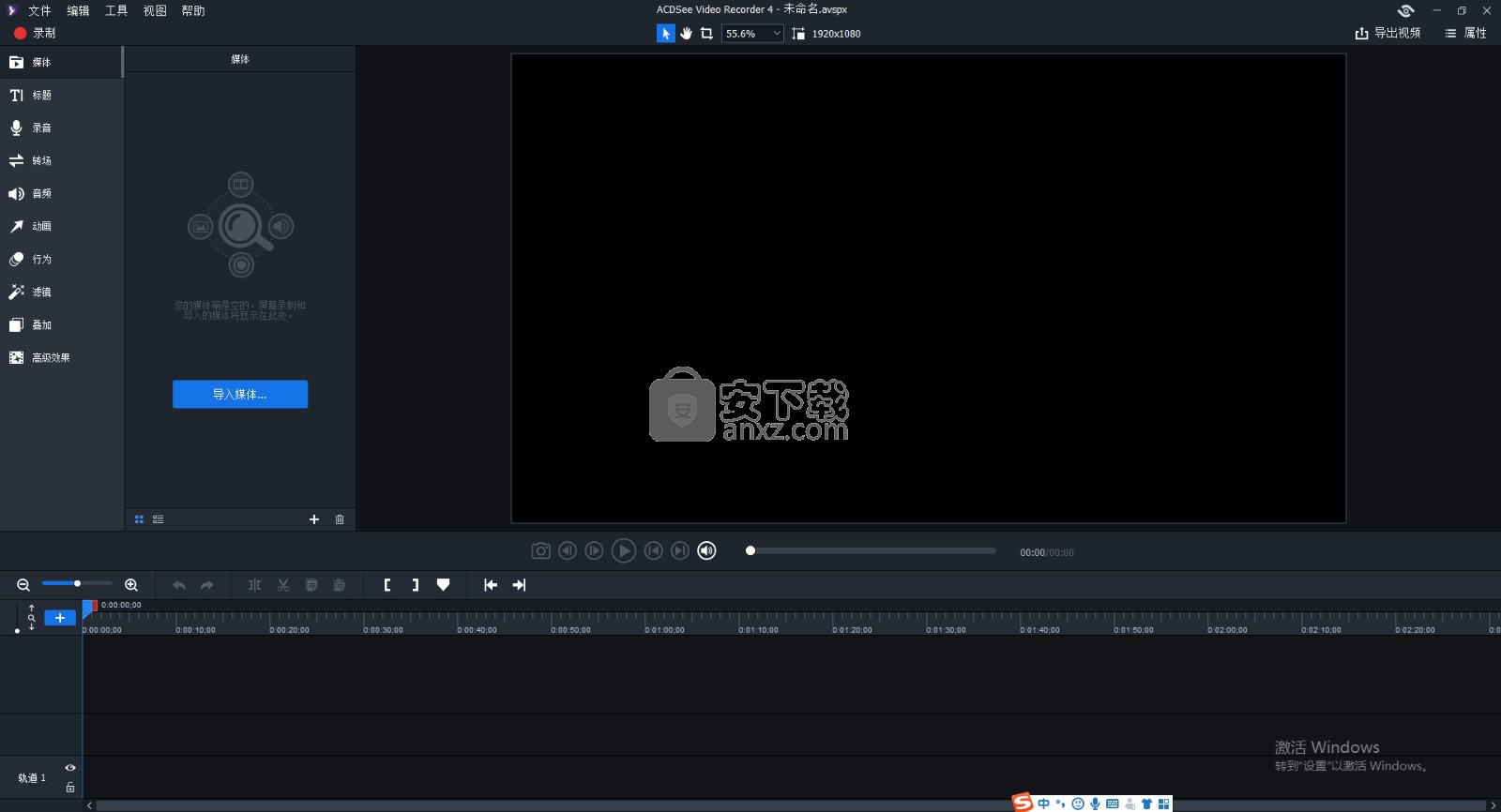Paste clip on the timeline
The width and height of the screenshot is (1501, 812).
coord(340,585)
